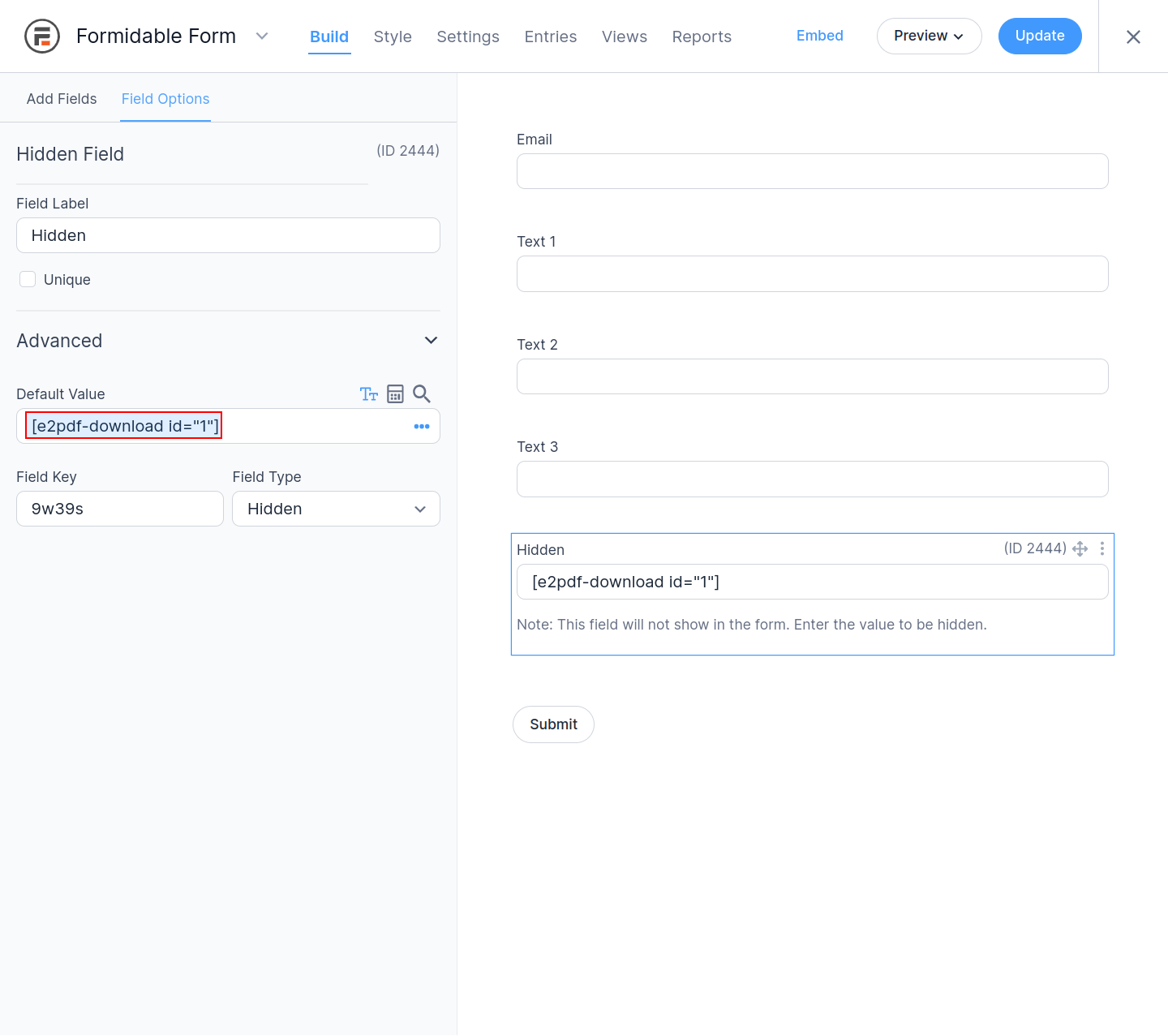
Task: Open form name dropdown chevron
Action: pyautogui.click(x=262, y=37)
